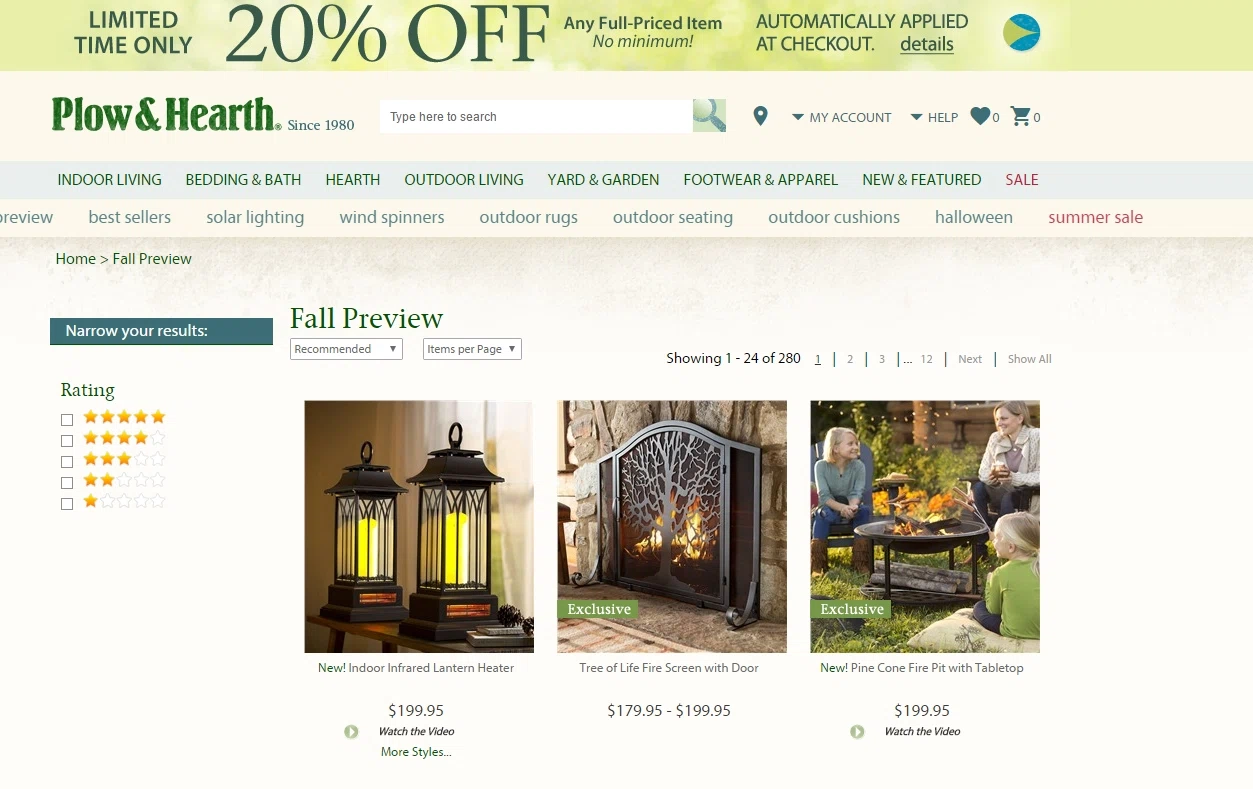Play the Pine Cone Fire Pit video icon
Screen dimensions: 1253x789
(857, 732)
